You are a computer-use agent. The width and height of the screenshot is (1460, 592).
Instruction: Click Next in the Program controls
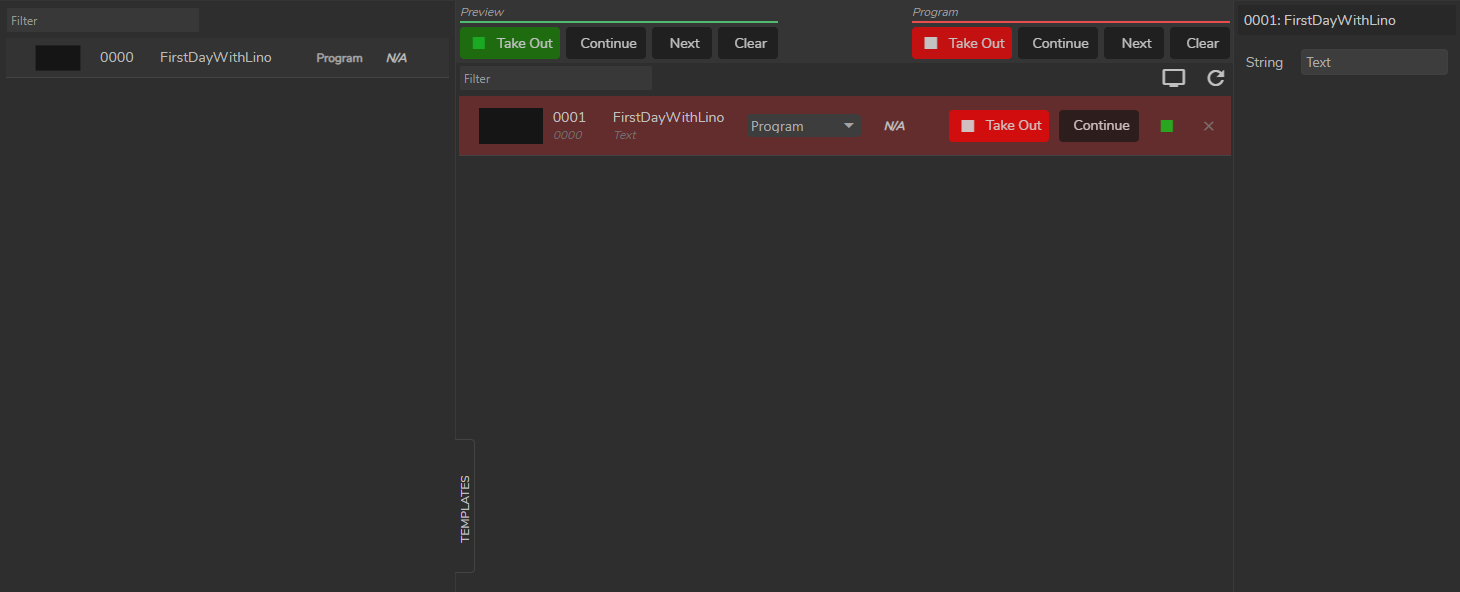[x=1136, y=43]
